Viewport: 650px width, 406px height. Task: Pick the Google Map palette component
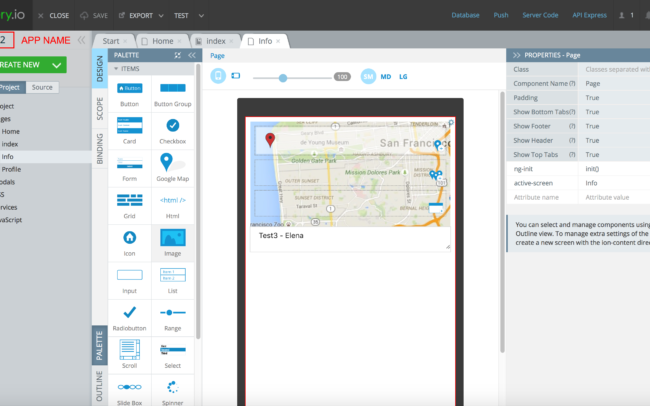coord(172,169)
